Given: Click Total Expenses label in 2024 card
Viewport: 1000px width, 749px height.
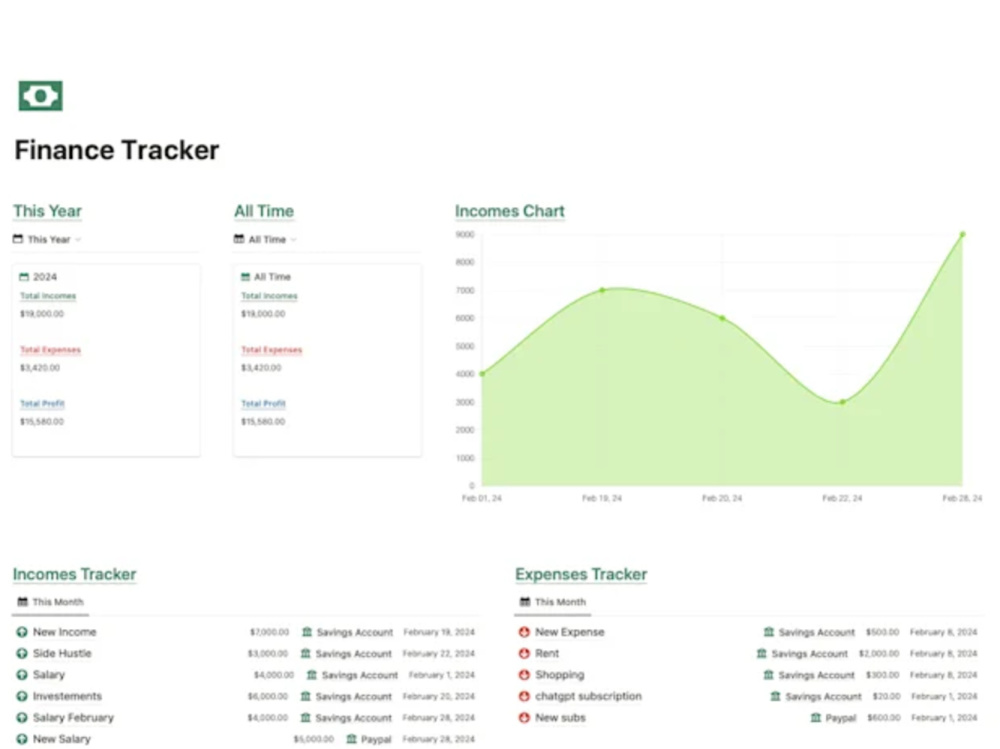Looking at the screenshot, I should tap(50, 350).
